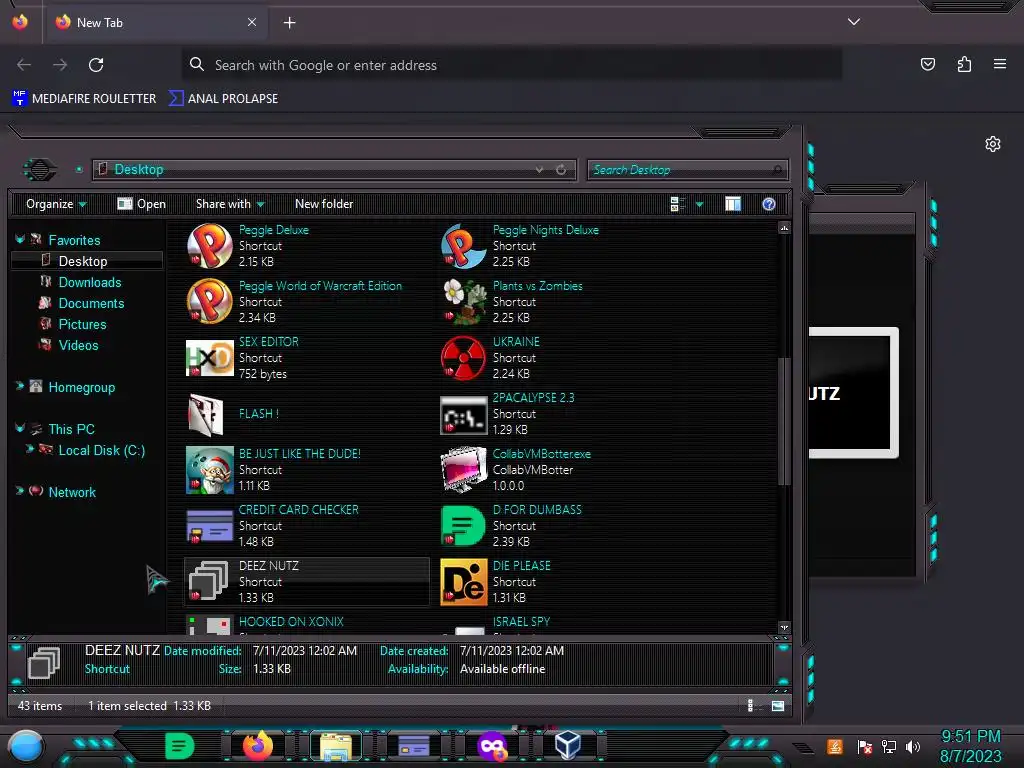
Task: Click the volume speaker tray icon
Action: (912, 746)
